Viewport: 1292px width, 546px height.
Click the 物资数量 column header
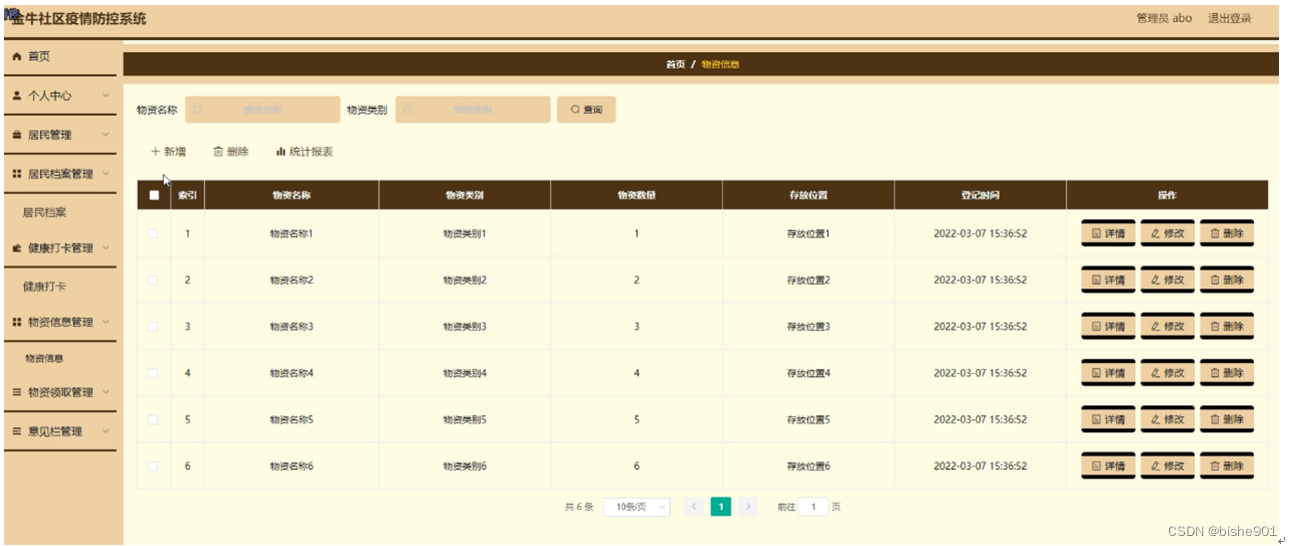click(x=636, y=195)
